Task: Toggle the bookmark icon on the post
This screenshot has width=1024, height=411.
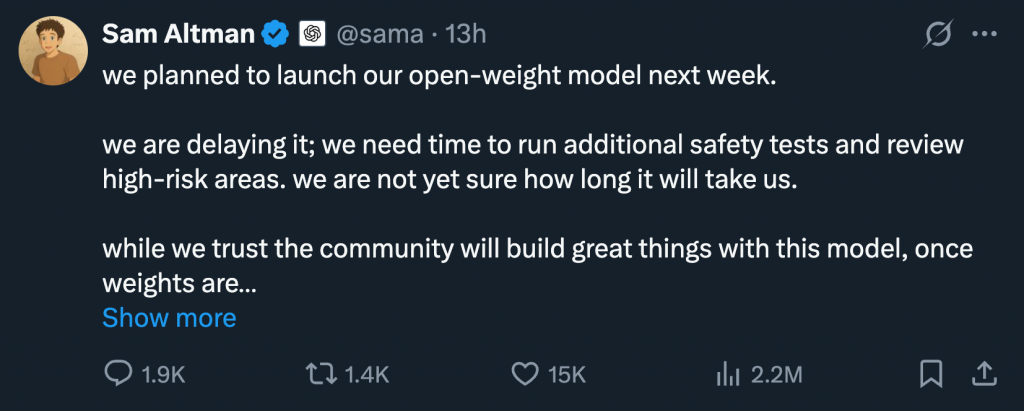Action: click(x=931, y=374)
